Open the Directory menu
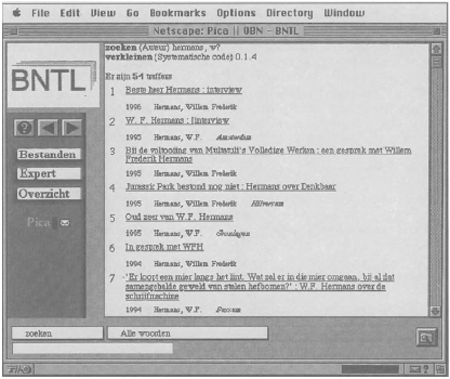 click(289, 13)
